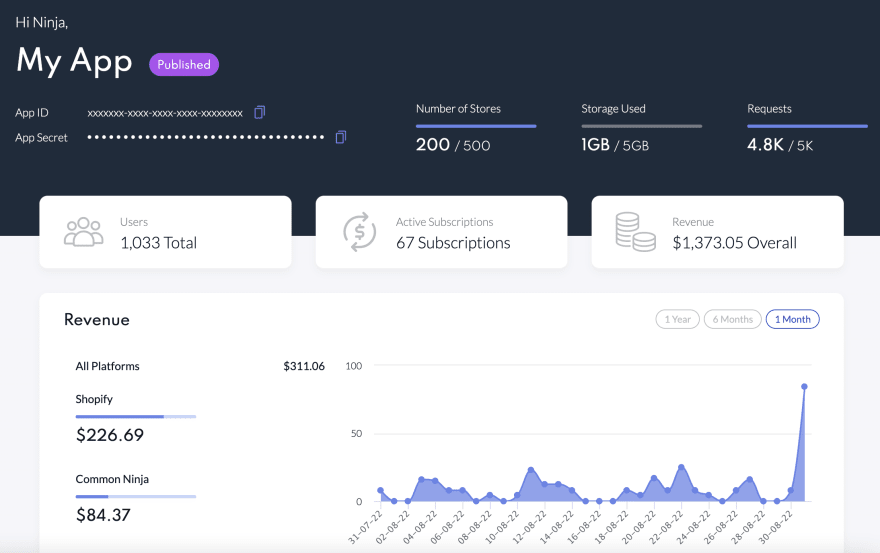880x553 pixels.
Task: Click the 50 y-axis label
Action: click(x=356, y=433)
